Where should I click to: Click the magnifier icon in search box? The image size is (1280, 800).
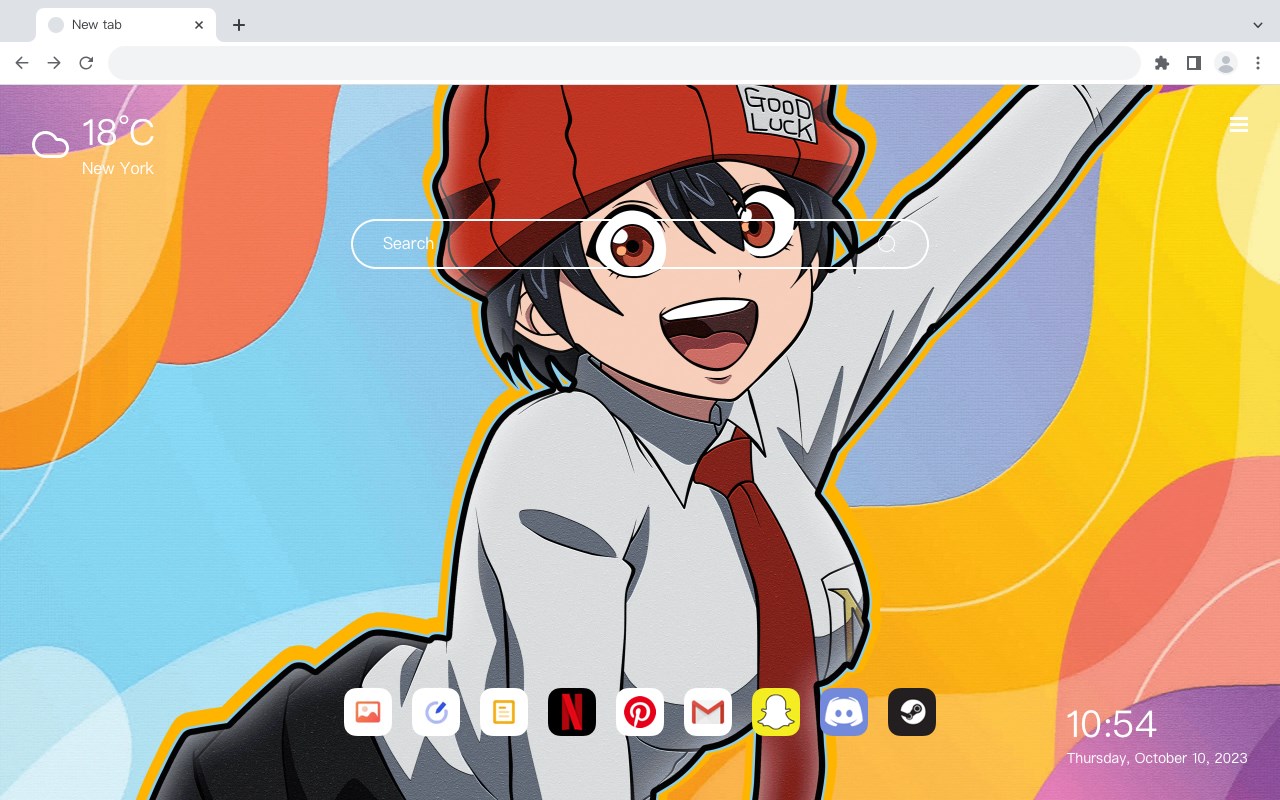(x=886, y=244)
